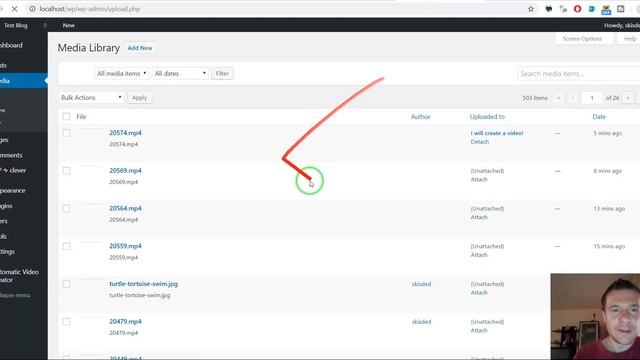Open the 20559.mp4 media item
Screen dimensions: 640x360
[x=125, y=246]
